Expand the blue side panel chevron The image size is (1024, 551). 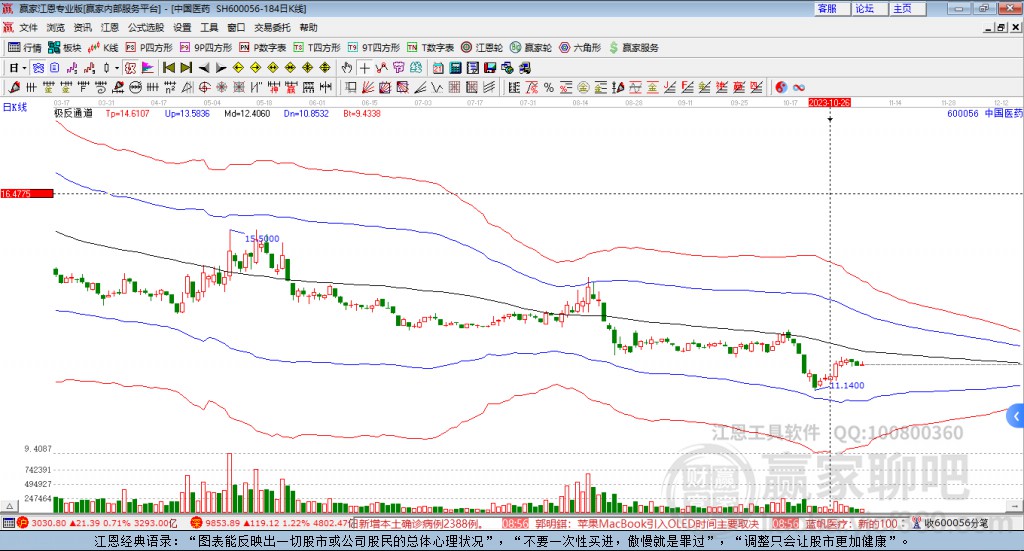click(x=1016, y=416)
